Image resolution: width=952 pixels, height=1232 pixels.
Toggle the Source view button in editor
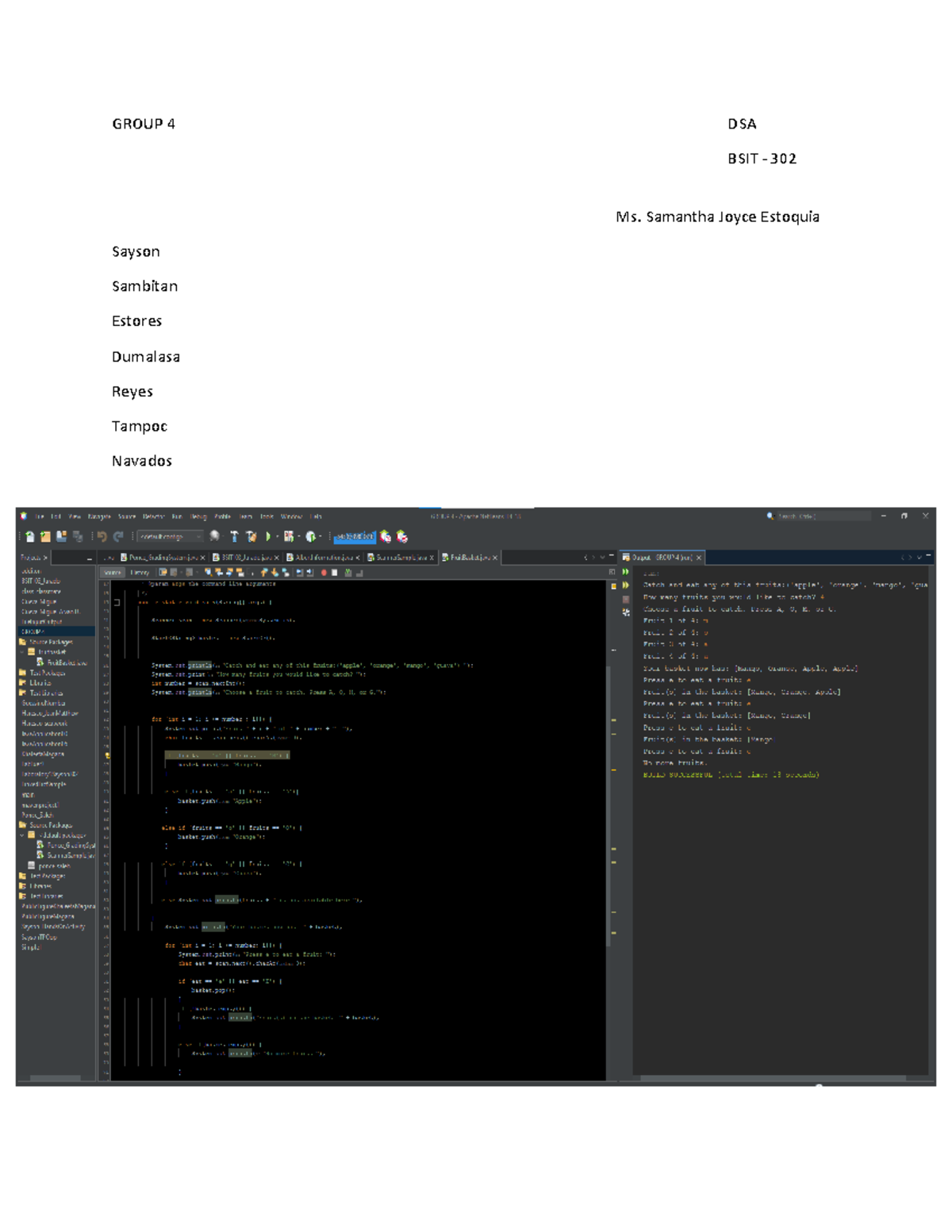tap(113, 572)
